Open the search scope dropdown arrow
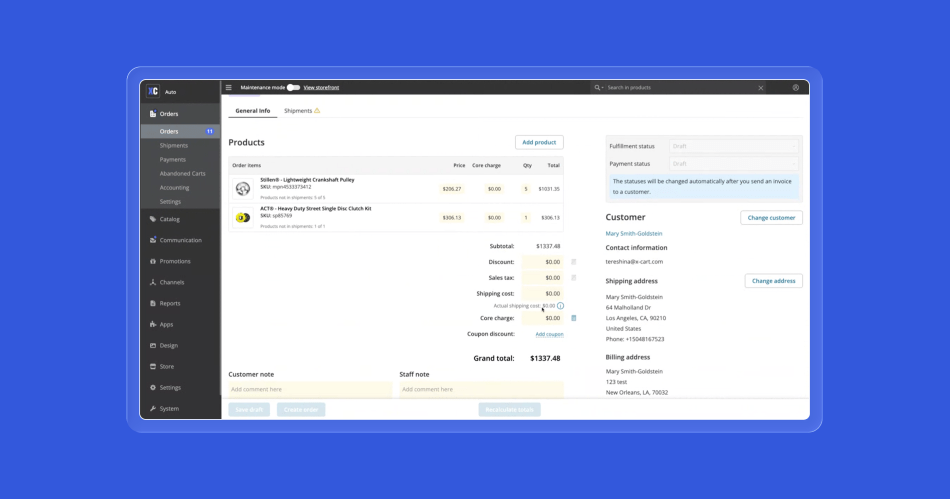This screenshot has height=499, width=950. [x=599, y=88]
